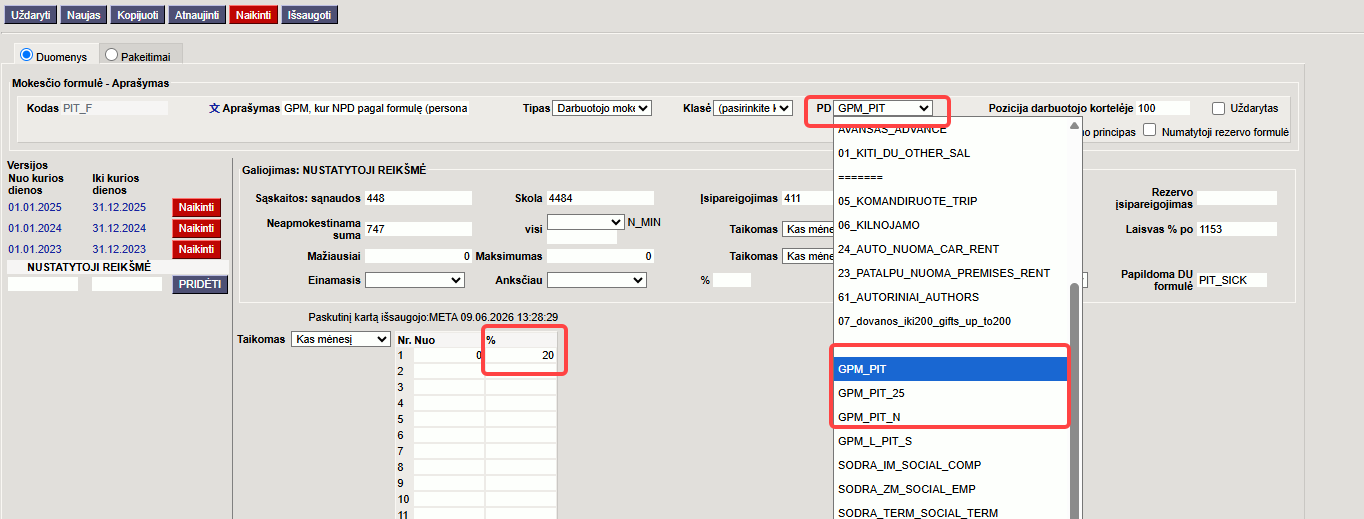Toggle the Numatytoji rezervo formulė checkbox
Screen dimensions: 1364x519
[1150, 130]
